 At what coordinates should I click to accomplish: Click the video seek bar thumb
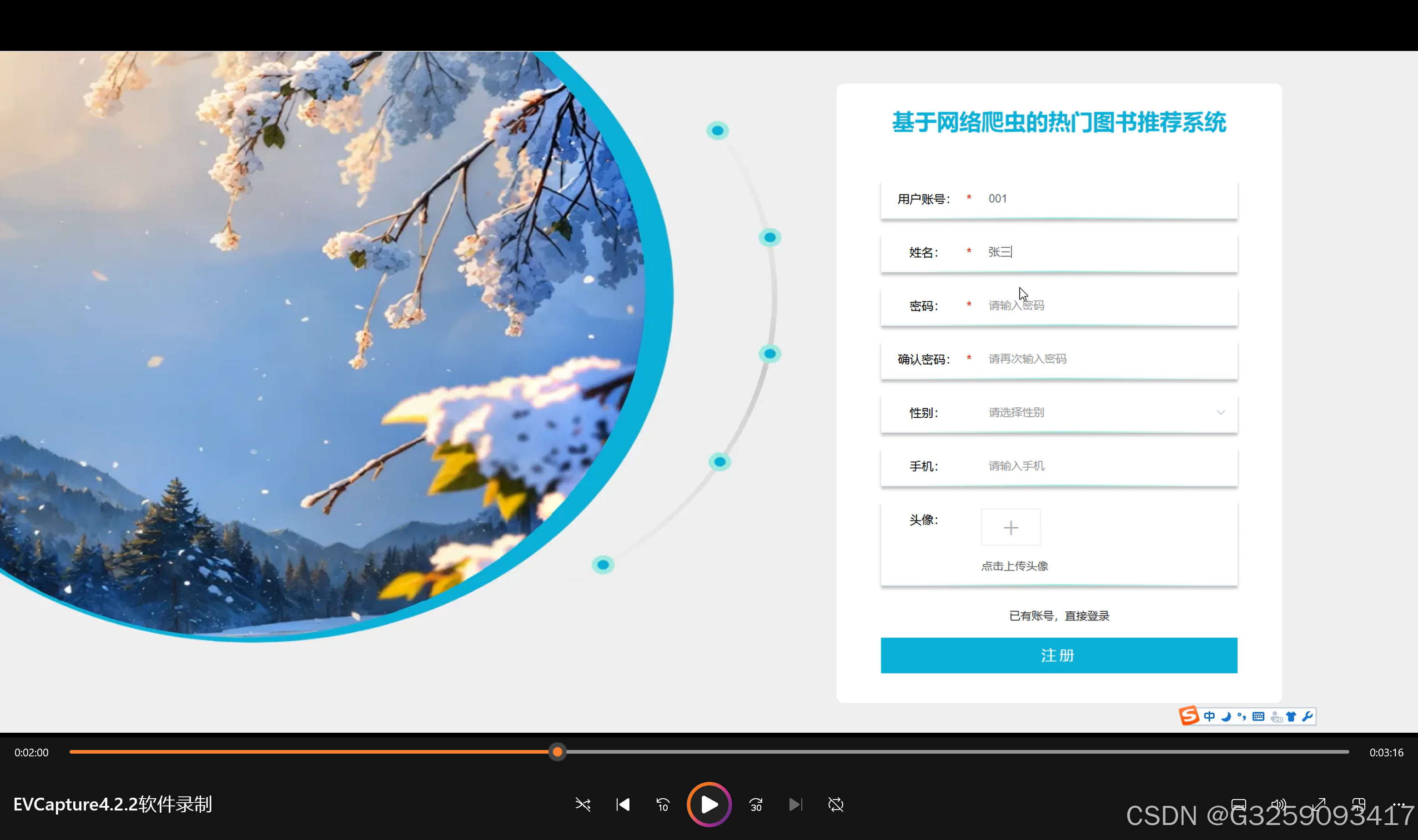(557, 752)
